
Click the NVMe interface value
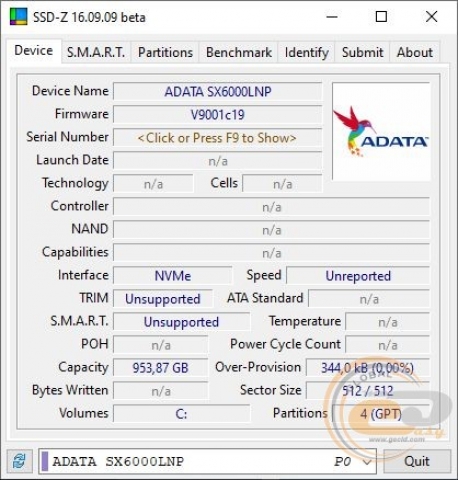[x=172, y=276]
